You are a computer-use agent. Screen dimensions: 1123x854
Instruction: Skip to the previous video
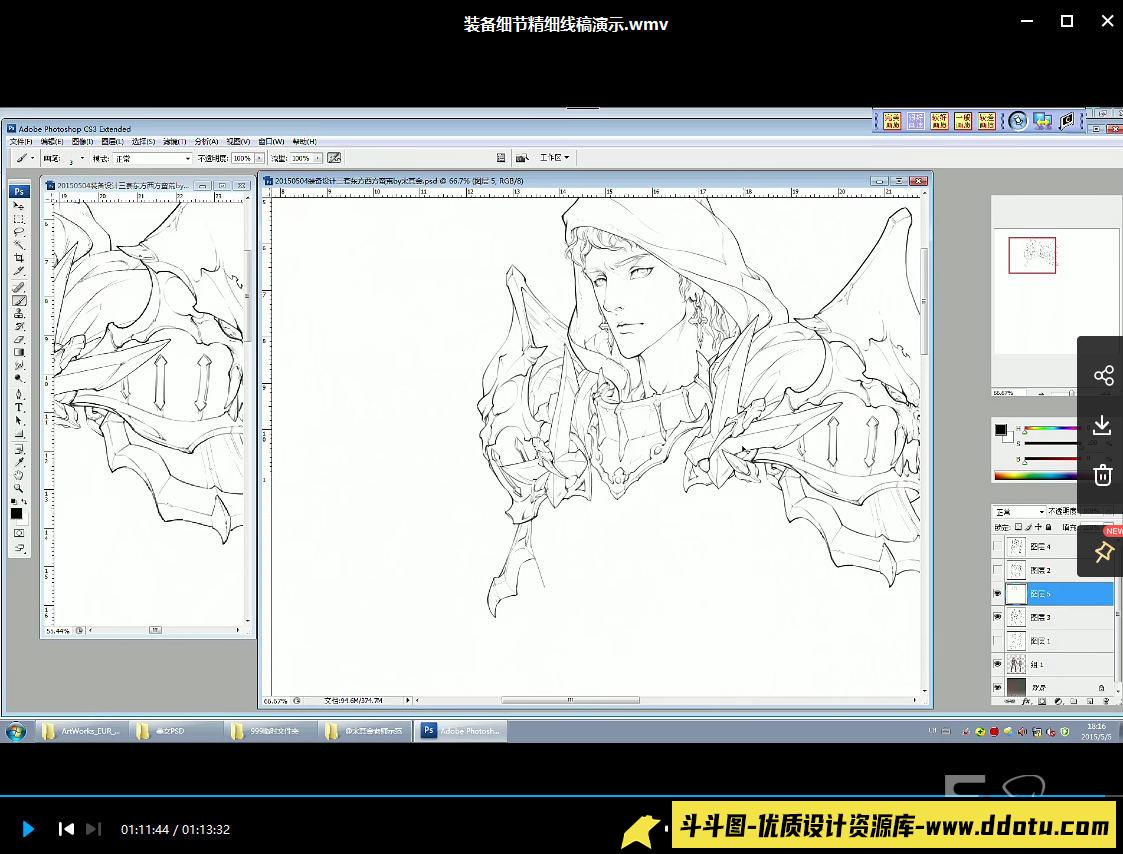click(66, 829)
